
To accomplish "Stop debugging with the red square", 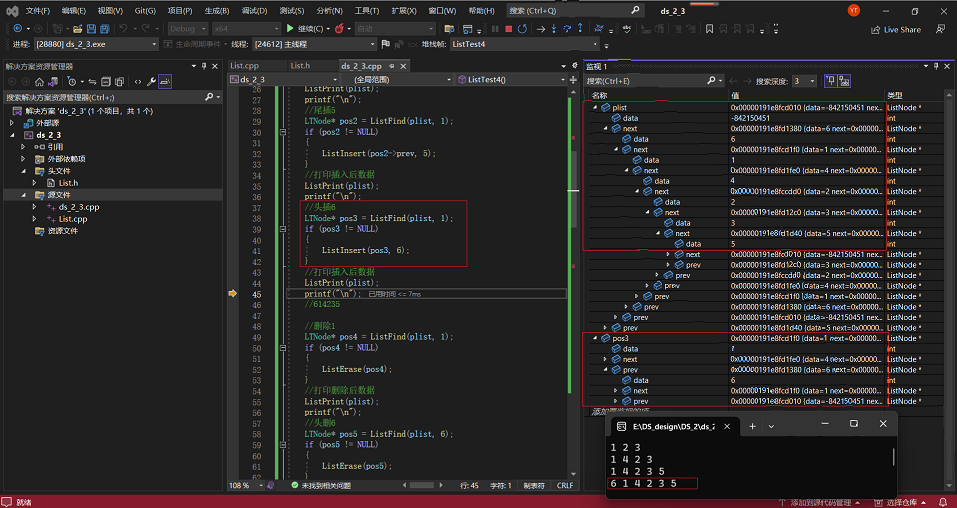I will point(508,29).
